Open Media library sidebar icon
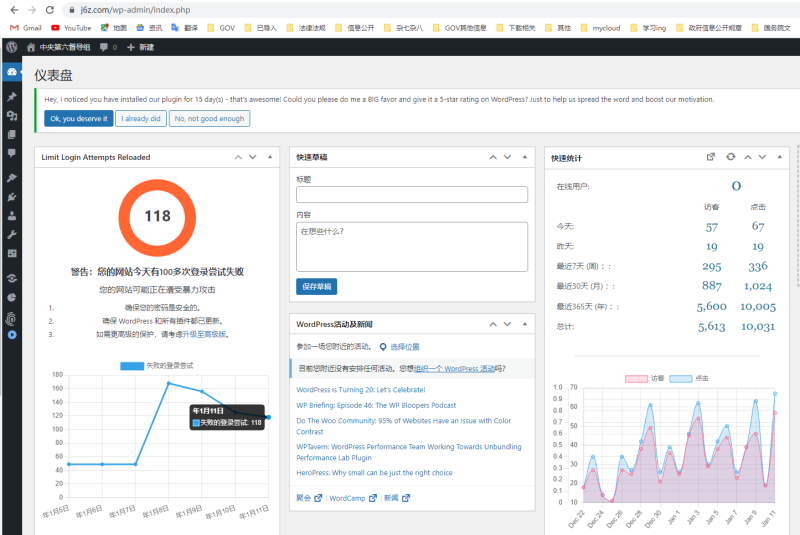 point(12,116)
